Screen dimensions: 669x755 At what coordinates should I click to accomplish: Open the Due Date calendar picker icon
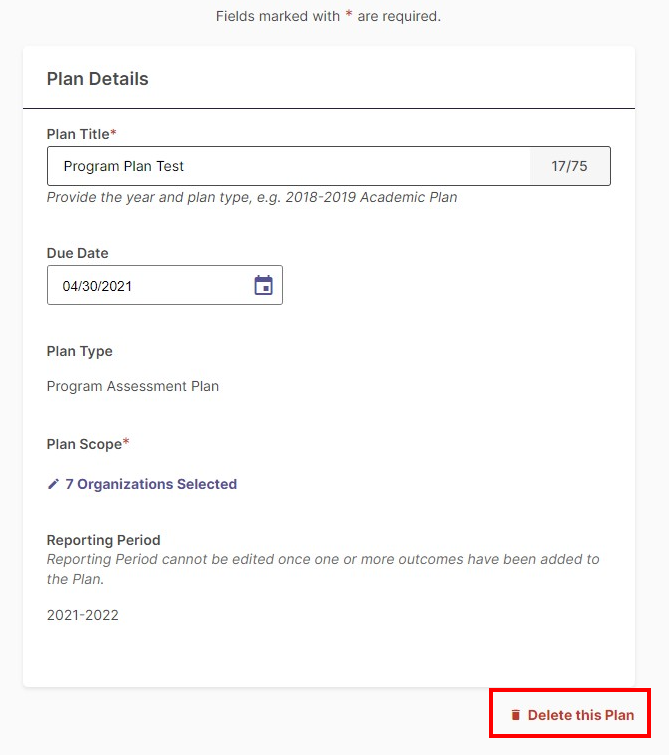click(263, 285)
